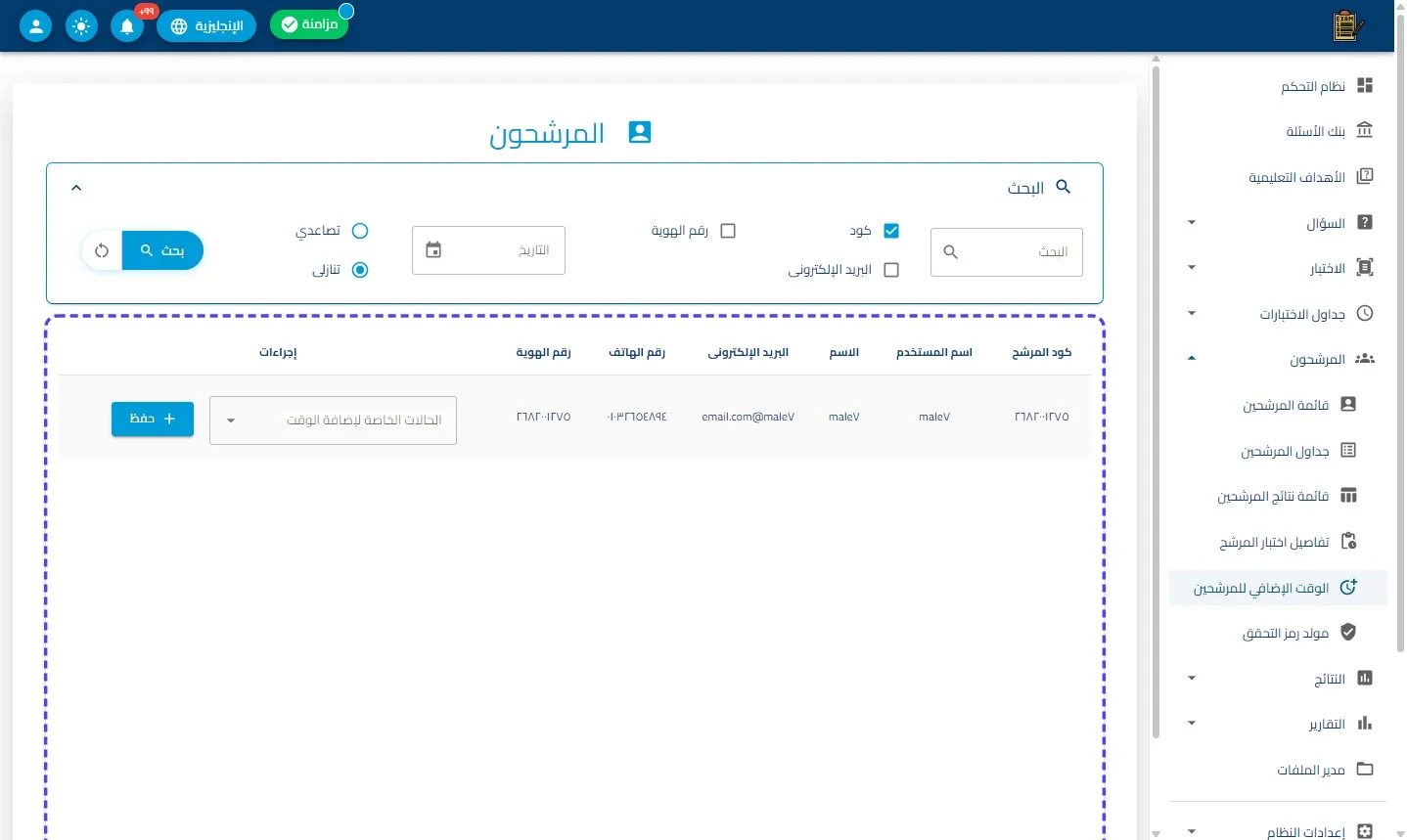Click the جداول المرشحين list icon
This screenshot has width=1407, height=840.
[x=1348, y=450]
